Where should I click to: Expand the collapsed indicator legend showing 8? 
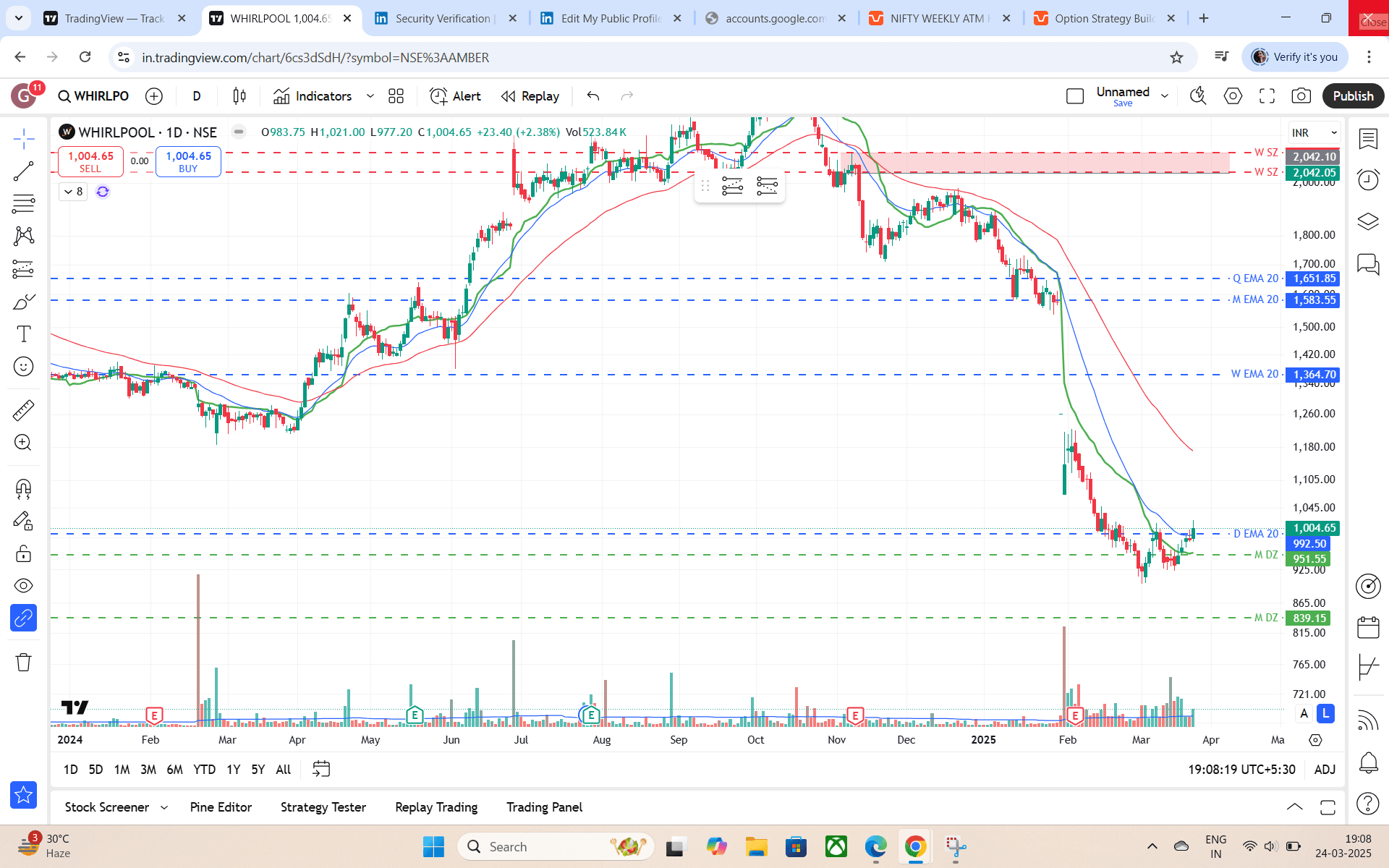(x=73, y=192)
